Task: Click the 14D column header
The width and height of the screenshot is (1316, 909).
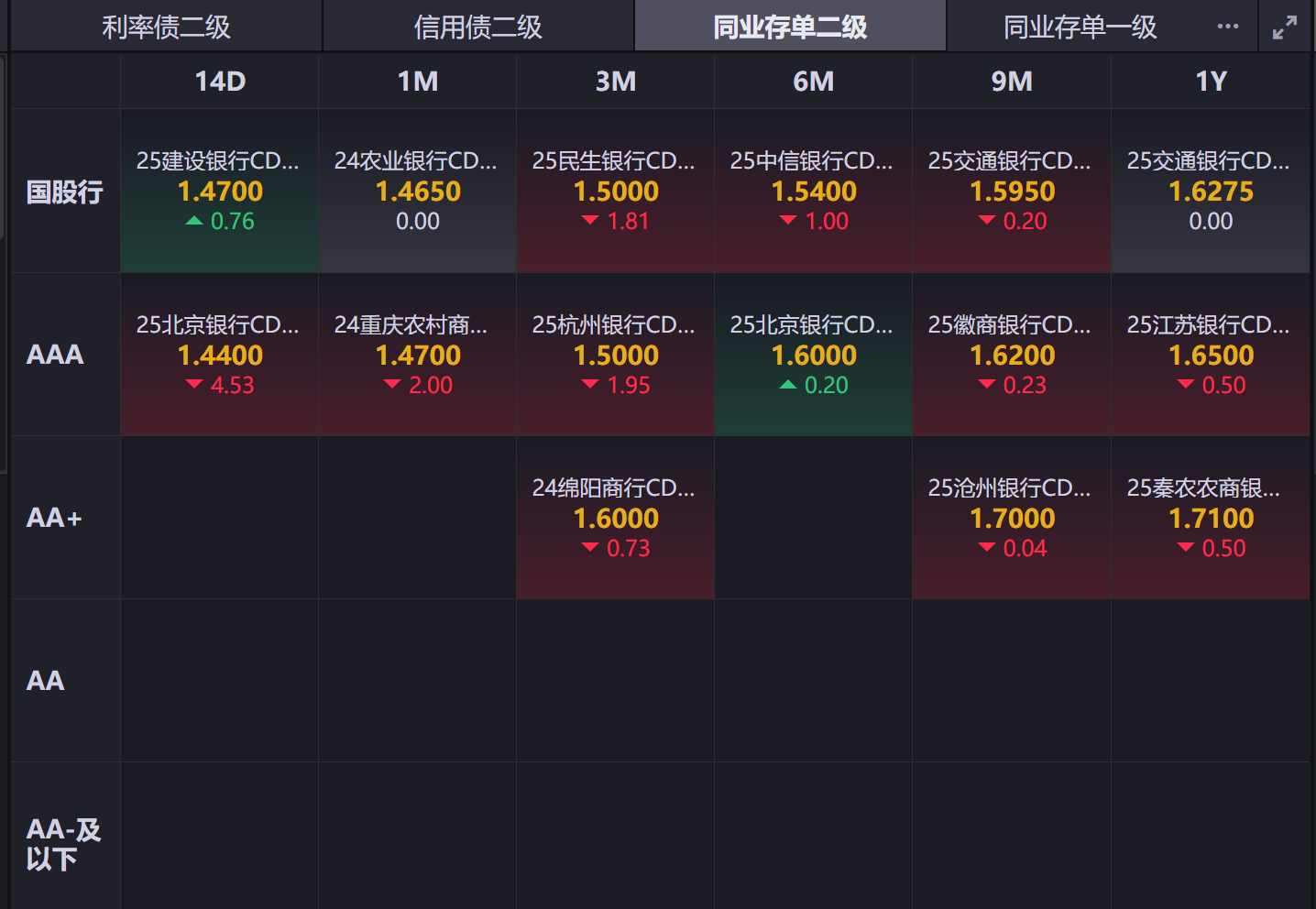Action: click(220, 82)
